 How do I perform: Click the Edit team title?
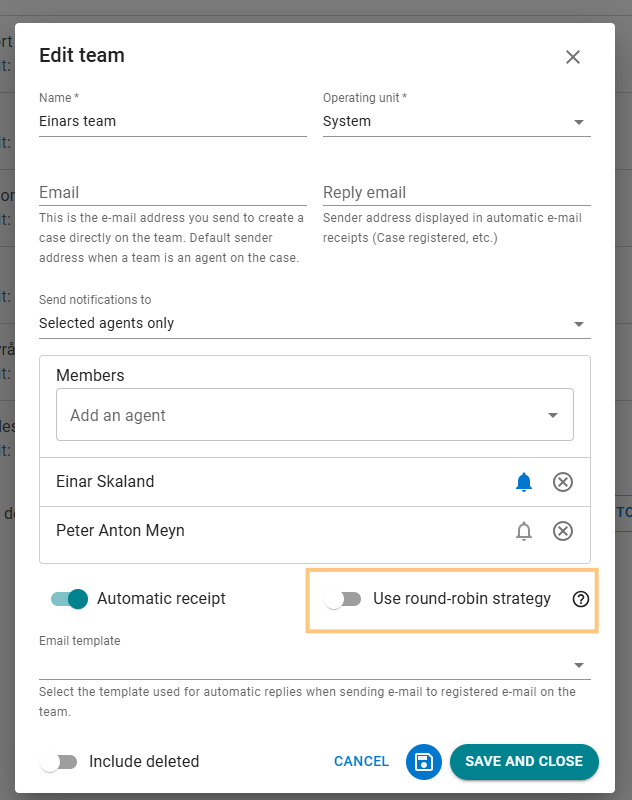(x=82, y=55)
